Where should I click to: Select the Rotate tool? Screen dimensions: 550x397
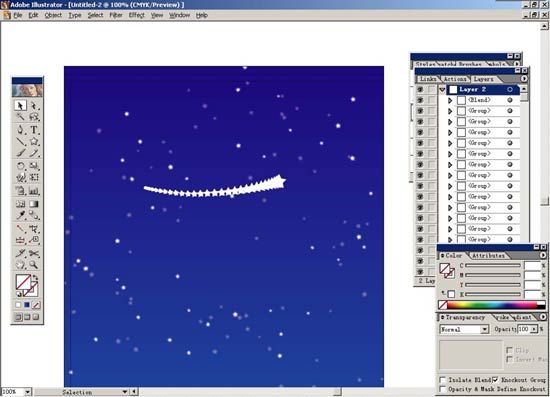[20, 166]
